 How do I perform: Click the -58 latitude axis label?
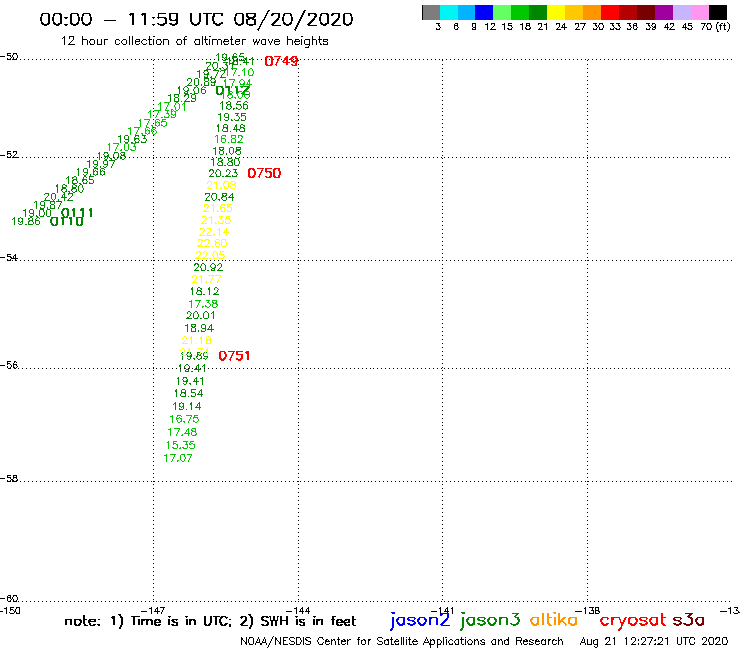[9, 479]
